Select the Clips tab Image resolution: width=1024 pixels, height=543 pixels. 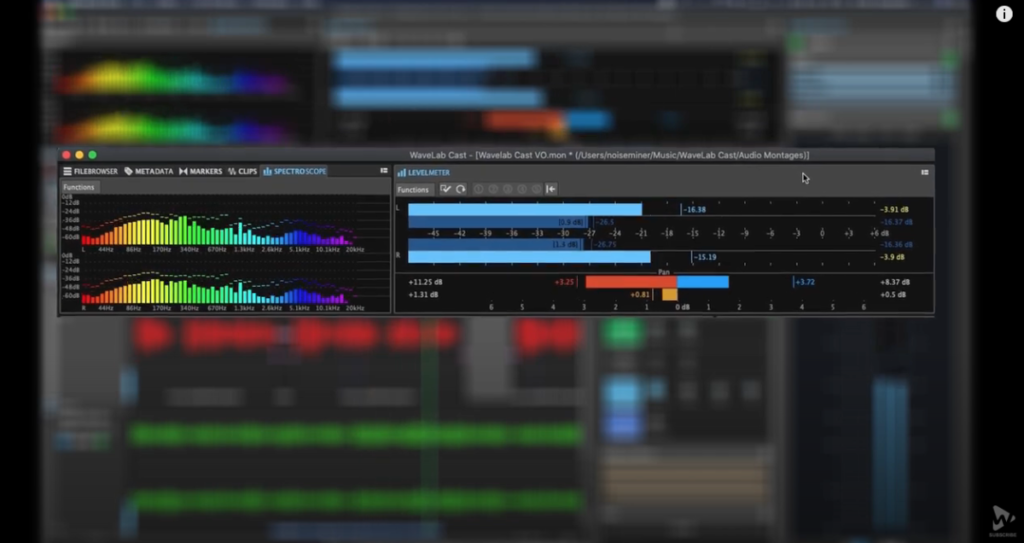(x=242, y=171)
